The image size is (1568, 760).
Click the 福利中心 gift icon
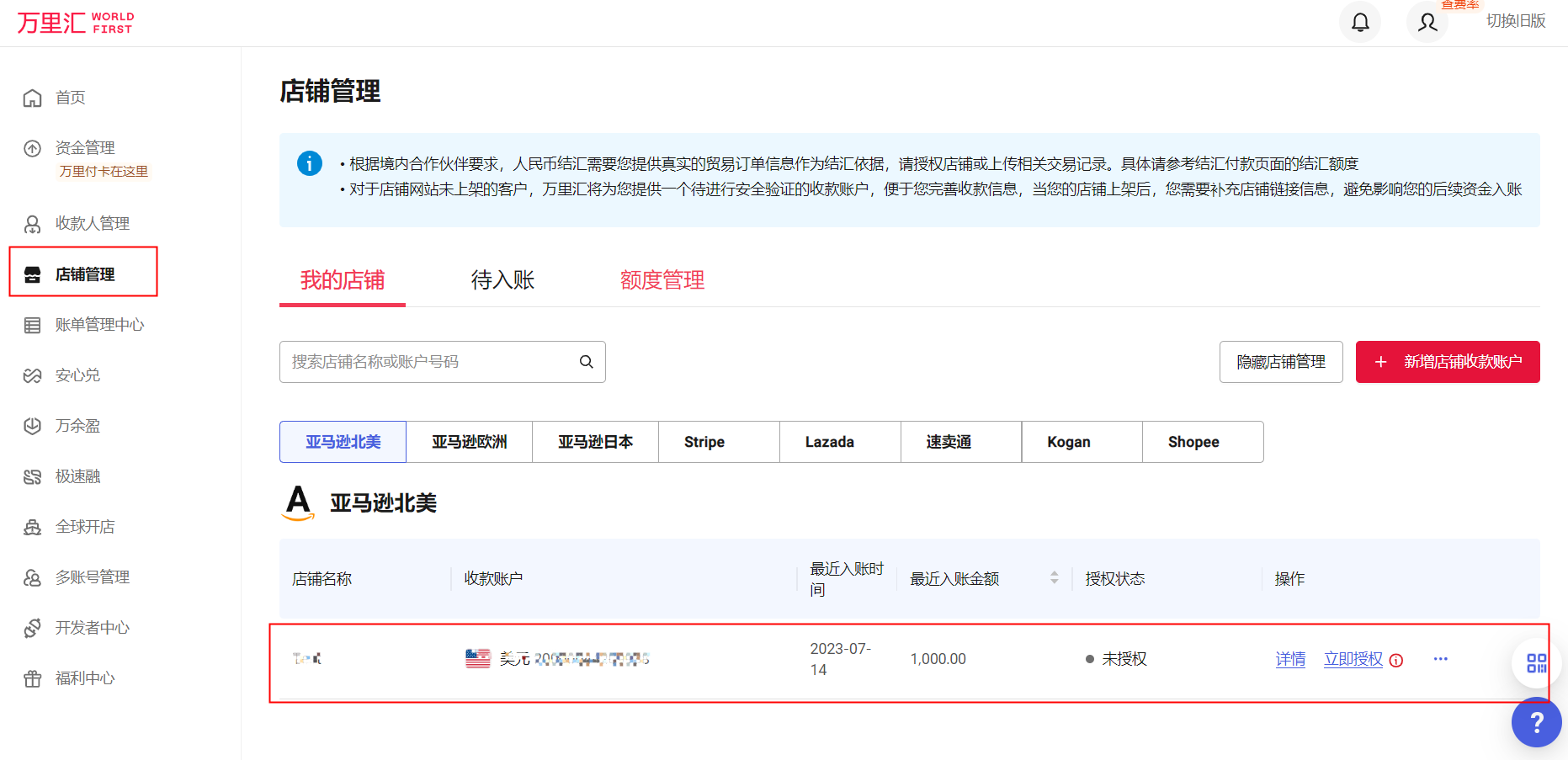(32, 678)
